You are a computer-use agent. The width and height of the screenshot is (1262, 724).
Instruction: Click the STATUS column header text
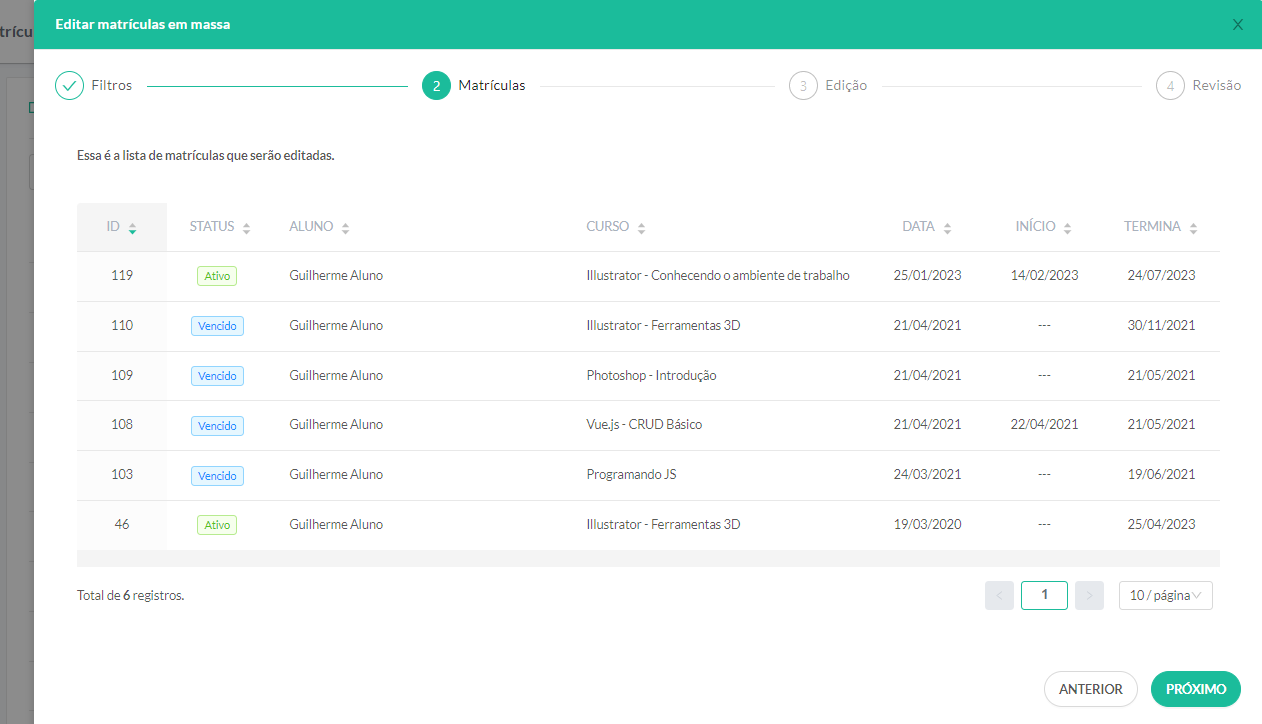pyautogui.click(x=212, y=227)
